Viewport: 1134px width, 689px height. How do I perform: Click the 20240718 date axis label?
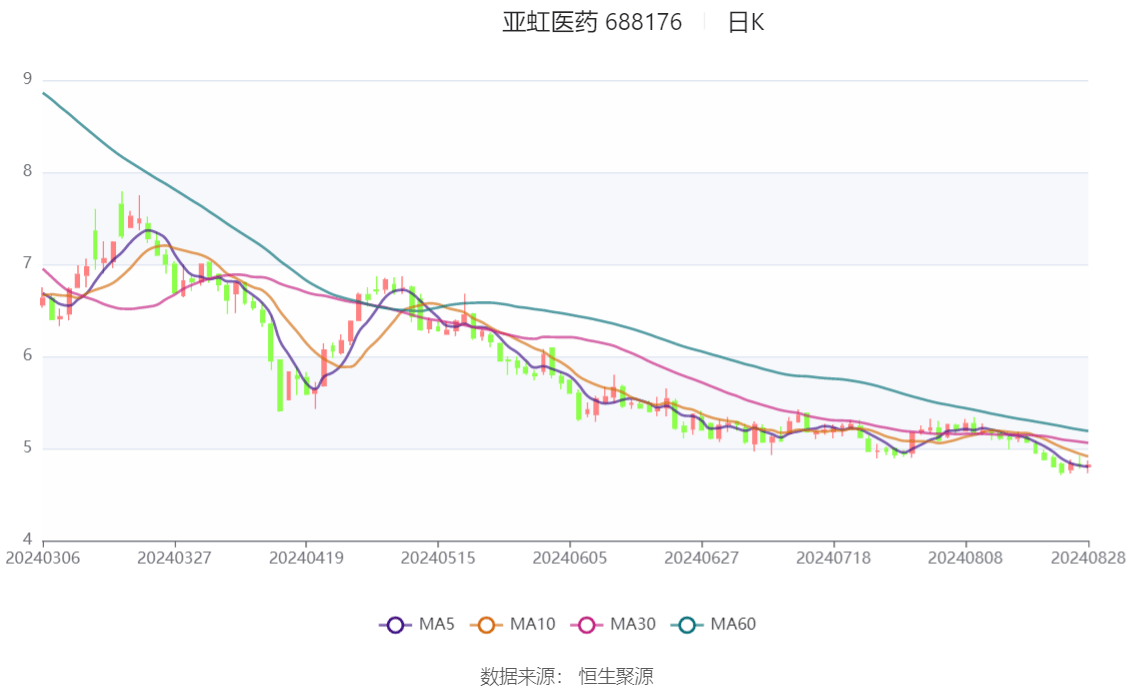coord(833,558)
